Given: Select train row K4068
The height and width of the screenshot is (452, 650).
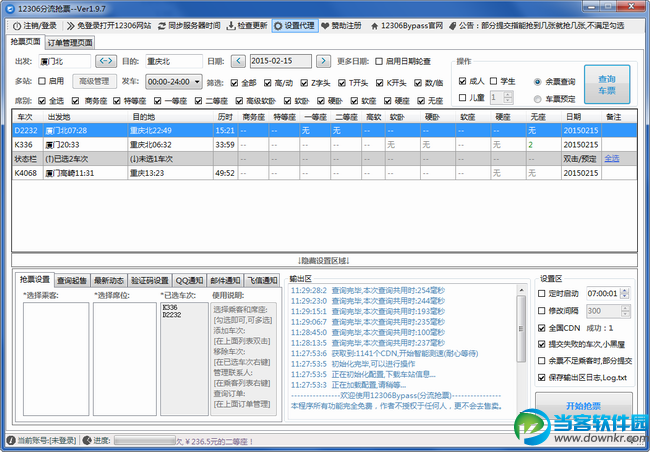Looking at the screenshot, I should (x=324, y=173).
